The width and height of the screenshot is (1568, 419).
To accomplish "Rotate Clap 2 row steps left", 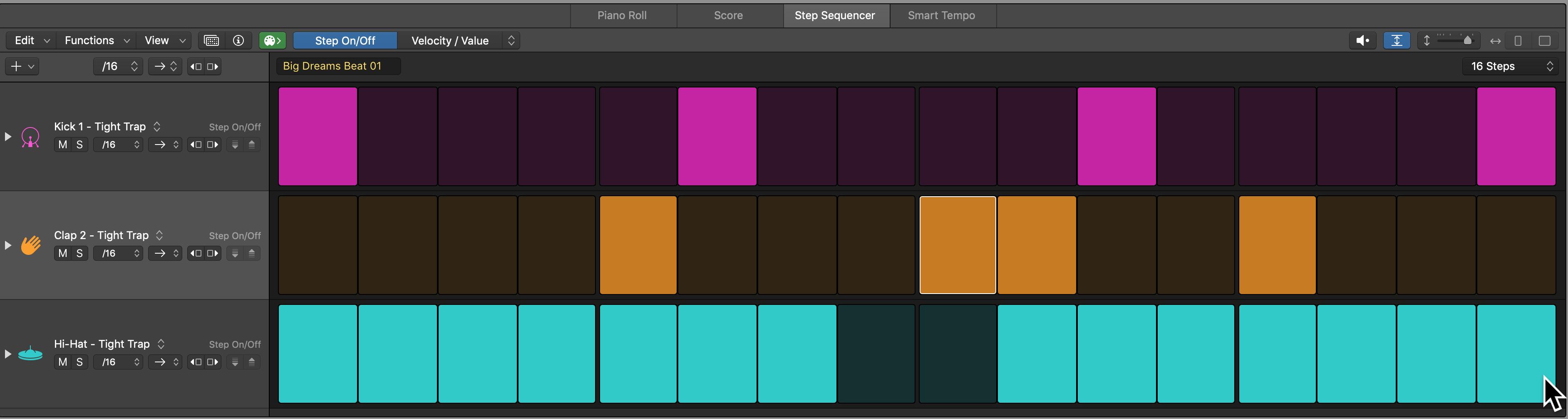I will pyautogui.click(x=196, y=253).
